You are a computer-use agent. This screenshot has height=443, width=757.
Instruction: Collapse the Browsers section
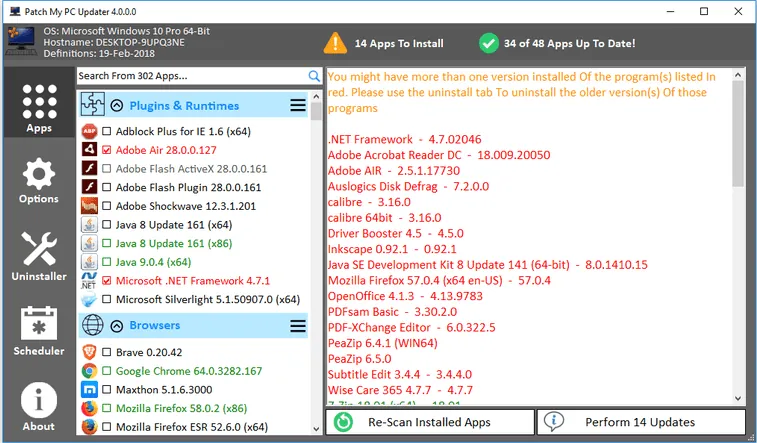(x=117, y=326)
